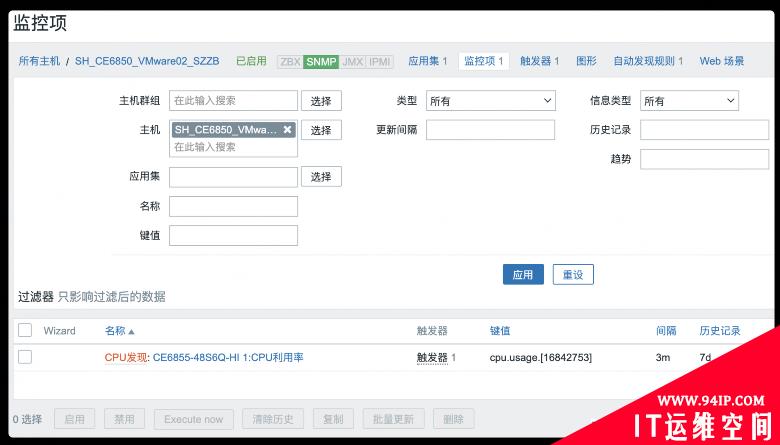The width and height of the screenshot is (780, 445).
Task: Apply the filter with 应用 button
Action: tap(523, 274)
